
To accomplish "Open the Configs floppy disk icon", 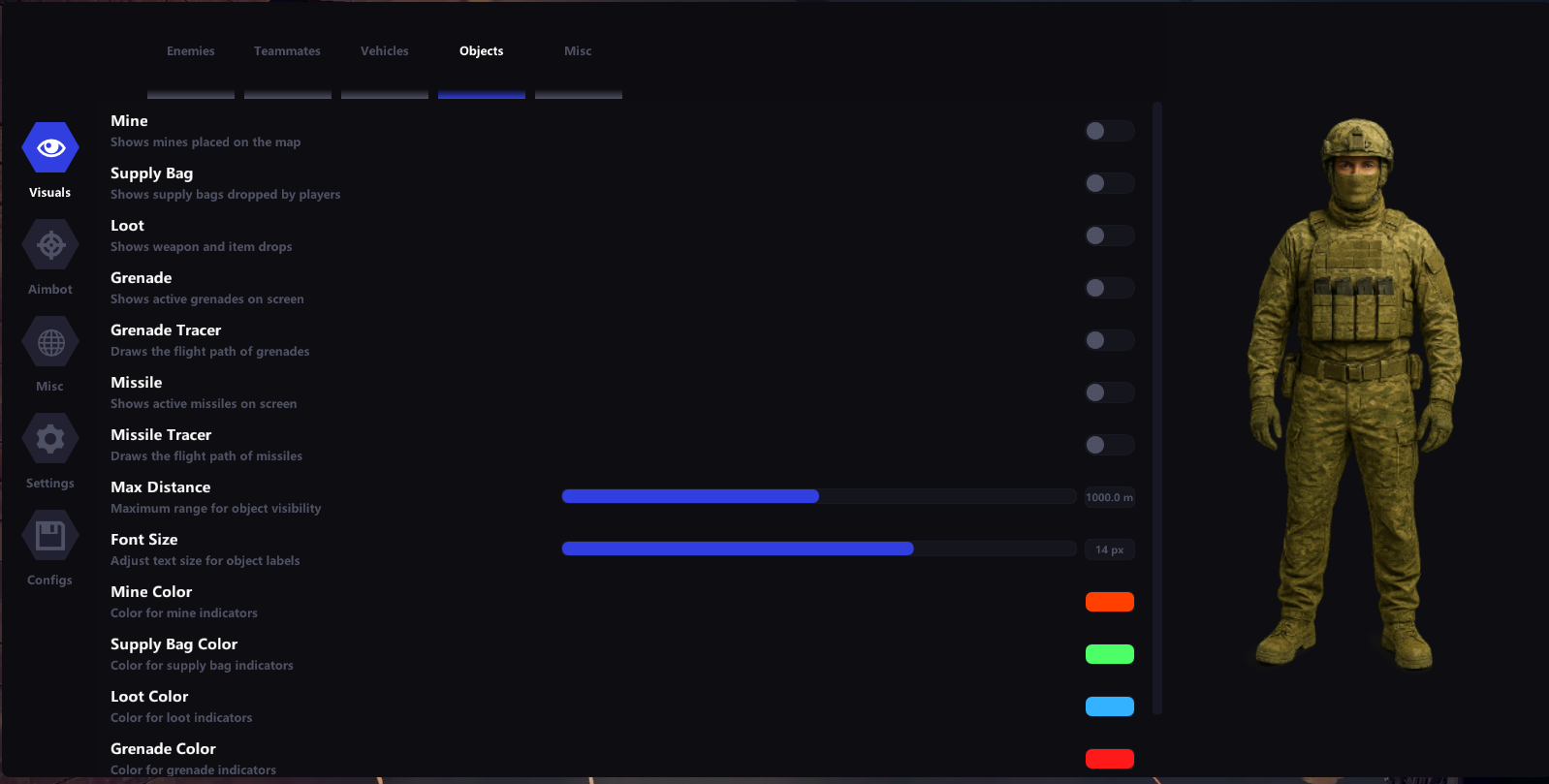I will [50, 536].
